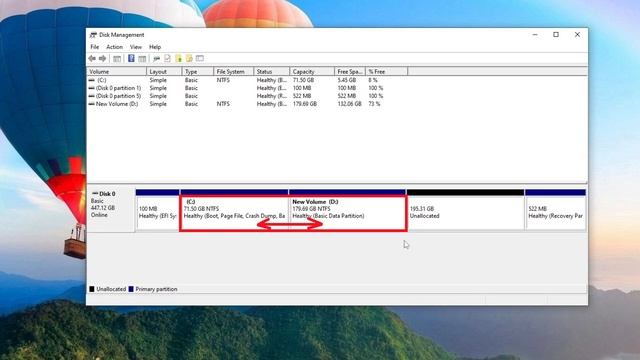Close the Disk Management window

(577, 35)
